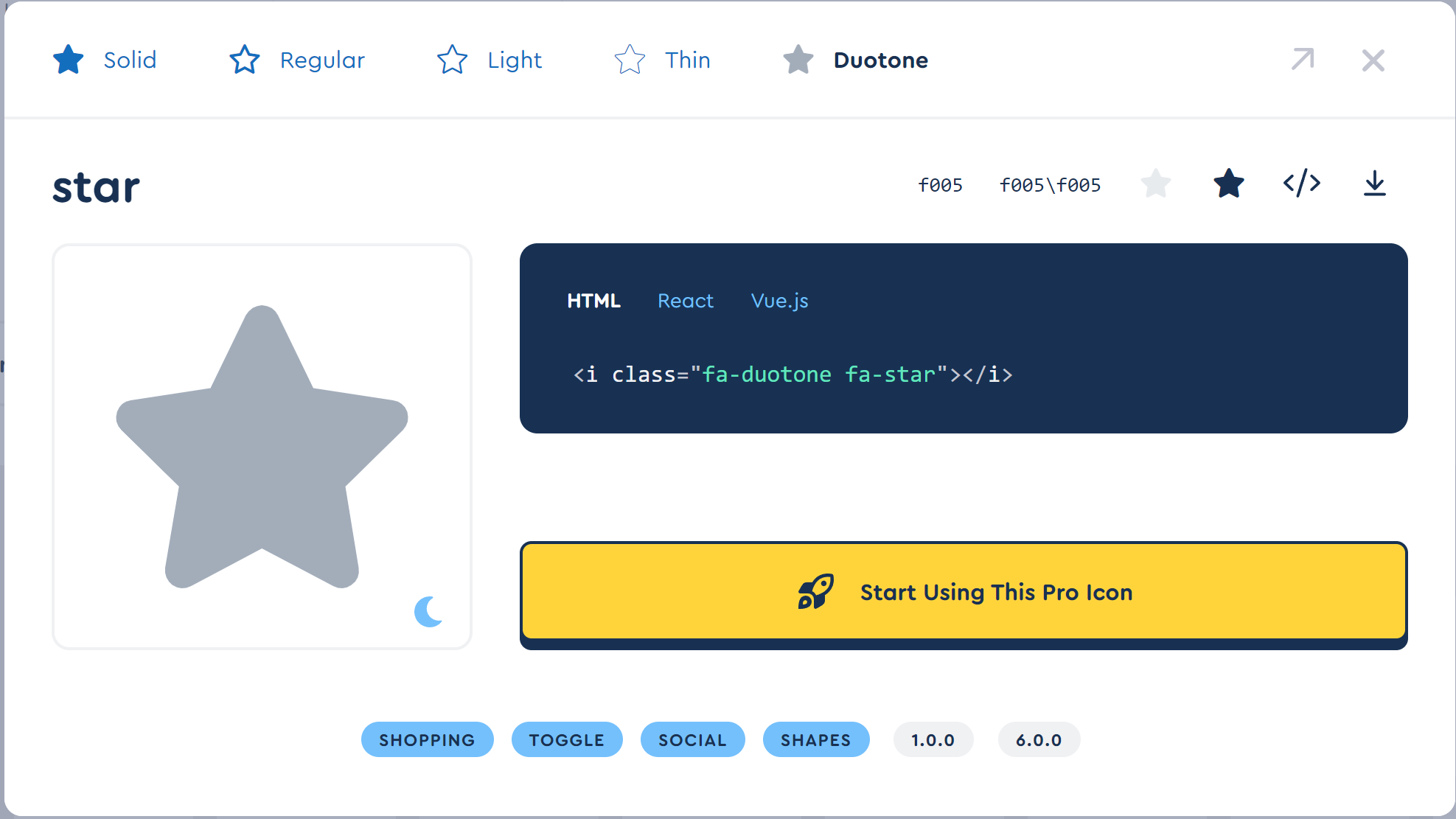Copy the dark solid star glyph

click(1228, 184)
